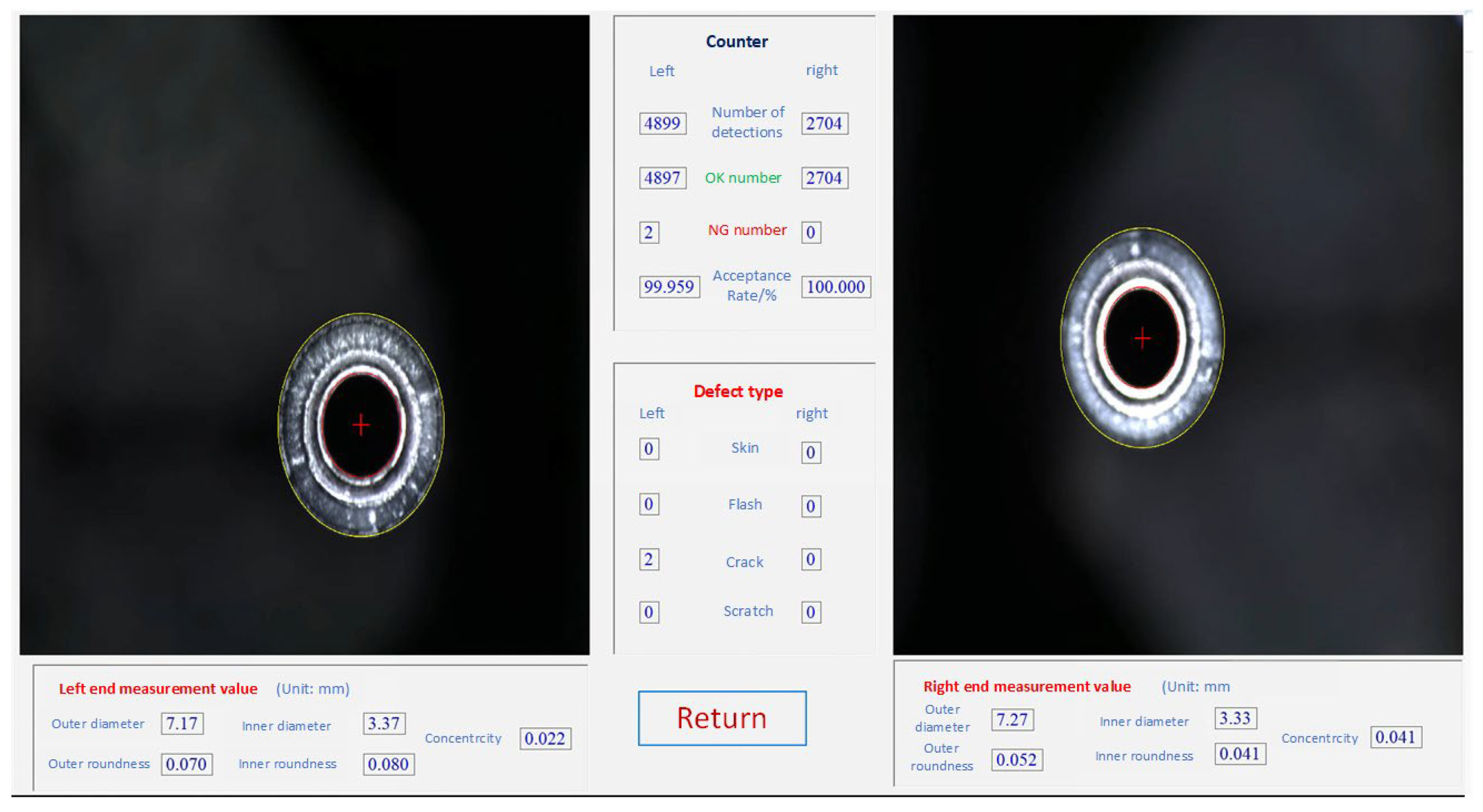Select left OK number field

click(662, 178)
